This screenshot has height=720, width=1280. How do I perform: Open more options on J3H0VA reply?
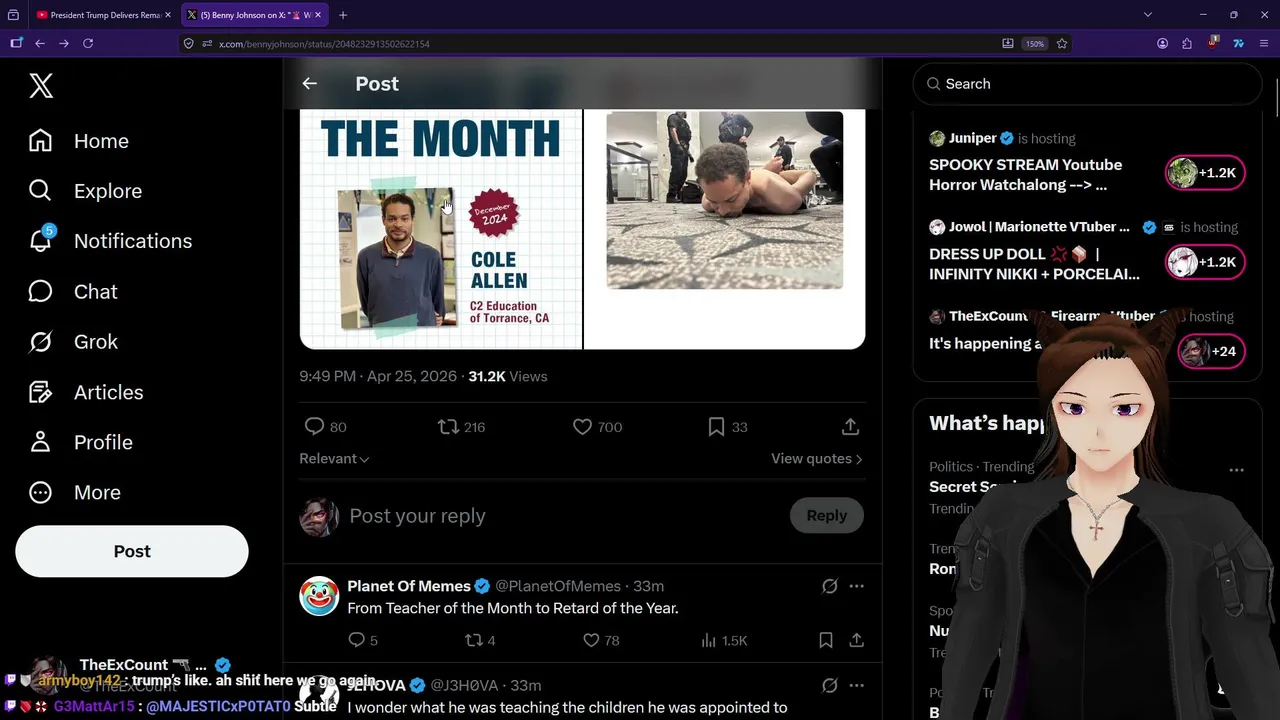pos(856,686)
